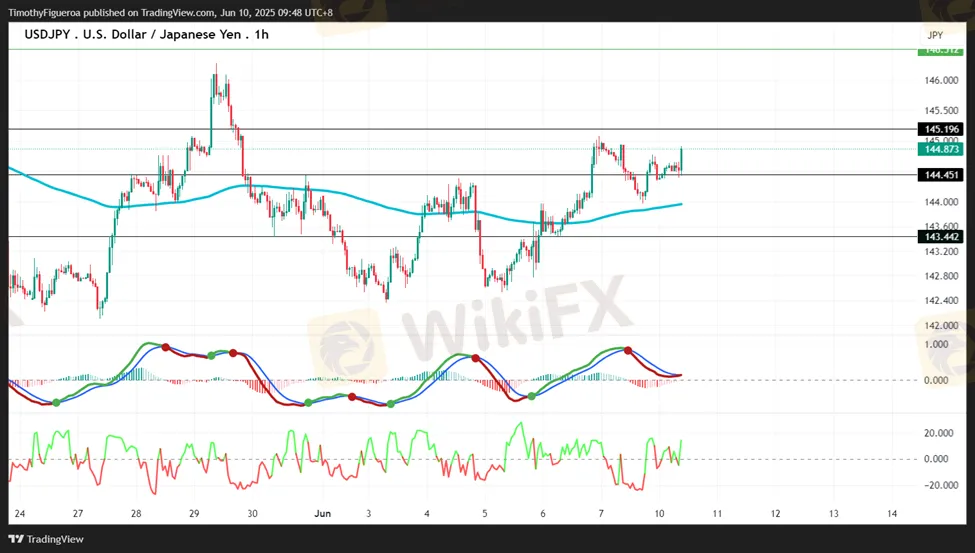Click the 146.000 price axis value
The width and height of the screenshot is (975, 553).
[x=941, y=80]
